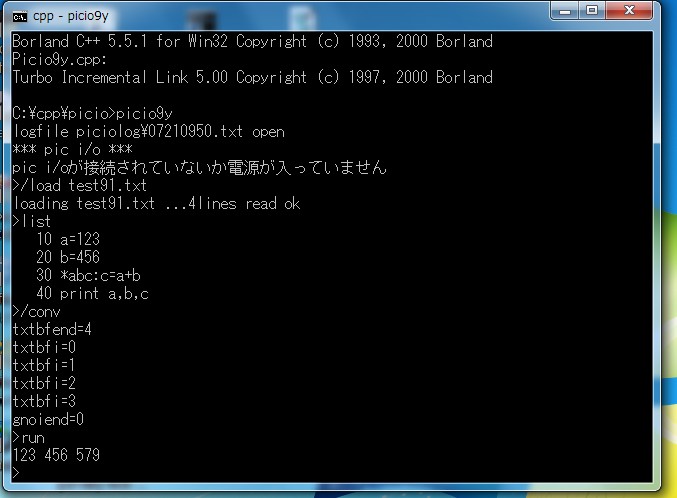Click the Borland C++ 5.5.1 copyright line
Screen dimensions: 677x498
click(x=253, y=41)
